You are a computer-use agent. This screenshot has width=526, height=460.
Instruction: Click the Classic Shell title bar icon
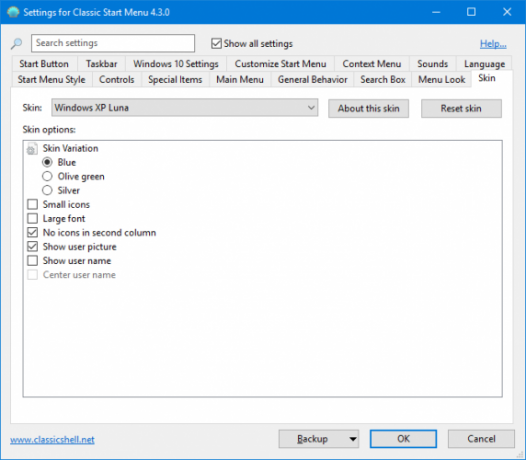[x=13, y=12]
